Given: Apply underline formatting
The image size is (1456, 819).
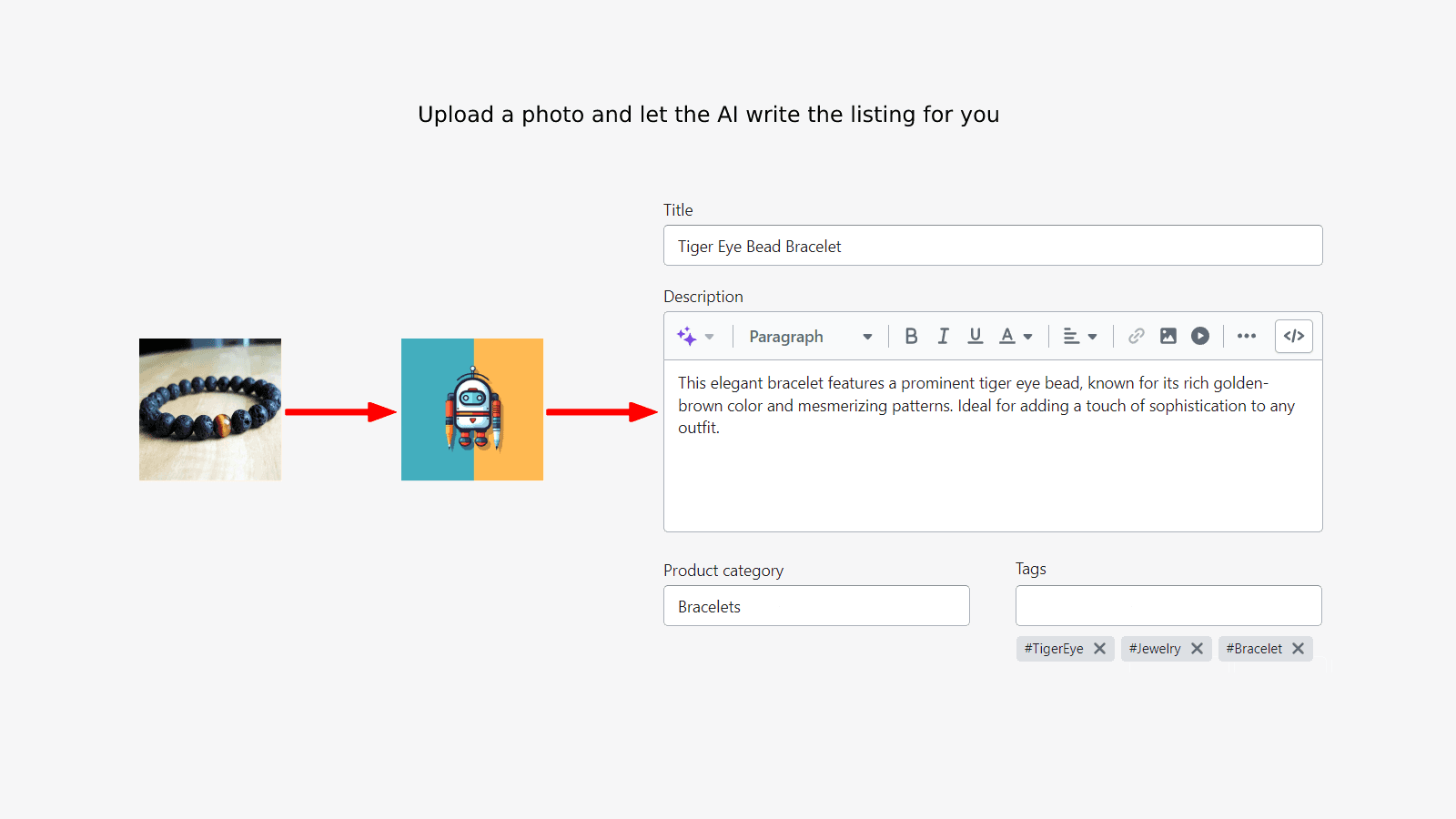Looking at the screenshot, I should [x=975, y=337].
